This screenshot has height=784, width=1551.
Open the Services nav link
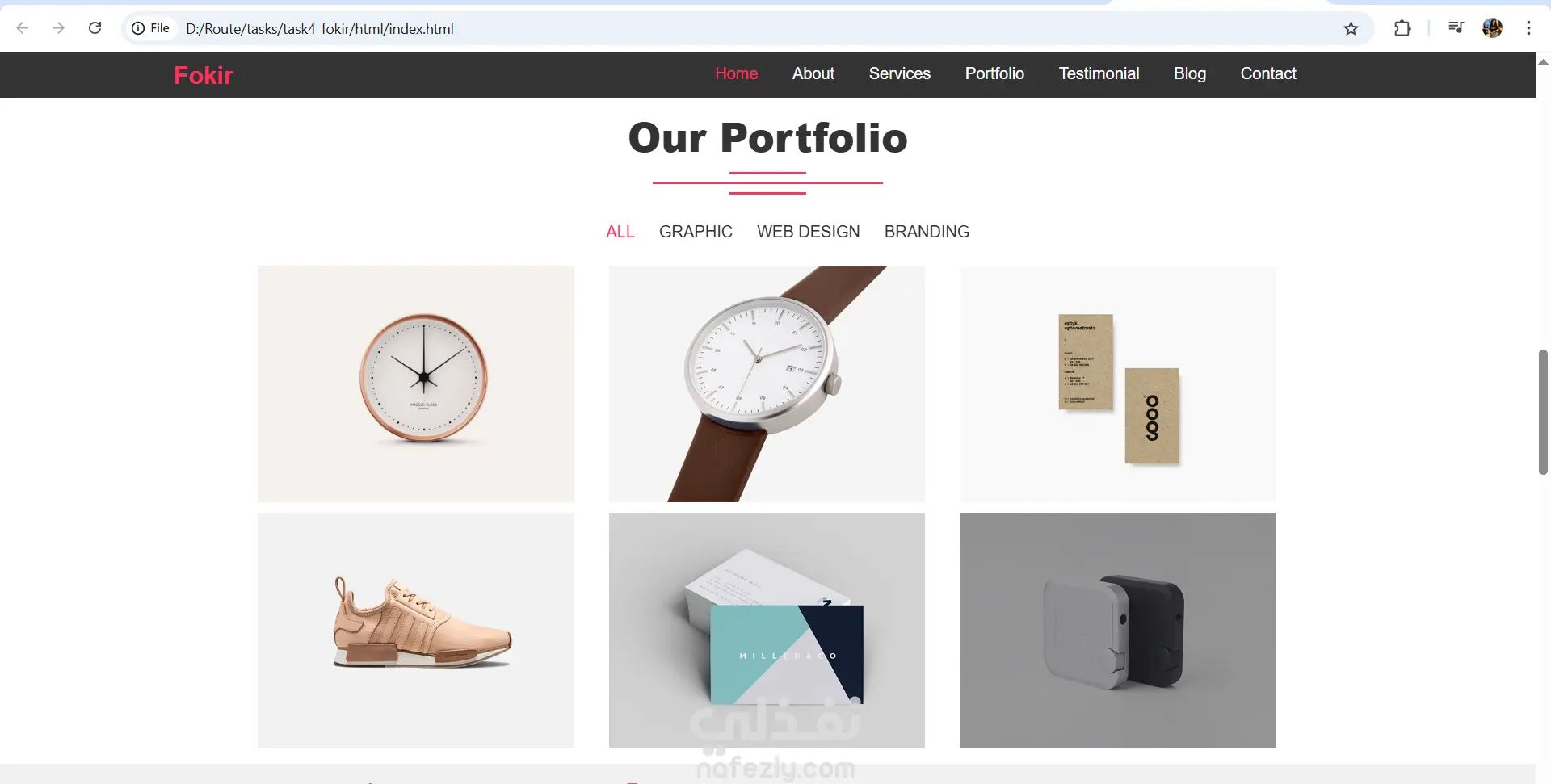pos(900,73)
